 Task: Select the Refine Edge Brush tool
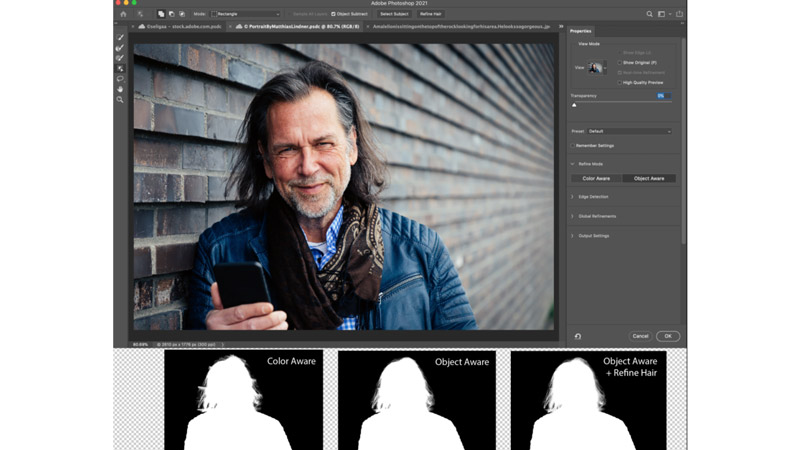(121, 48)
